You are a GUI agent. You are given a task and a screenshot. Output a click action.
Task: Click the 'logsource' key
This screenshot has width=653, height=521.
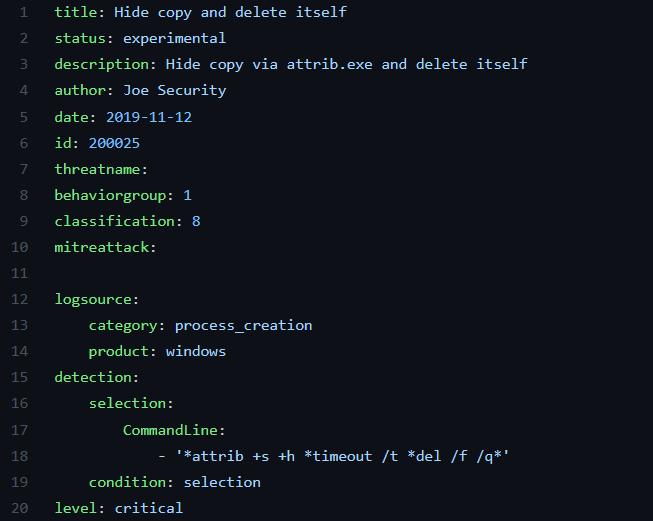click(x=96, y=299)
